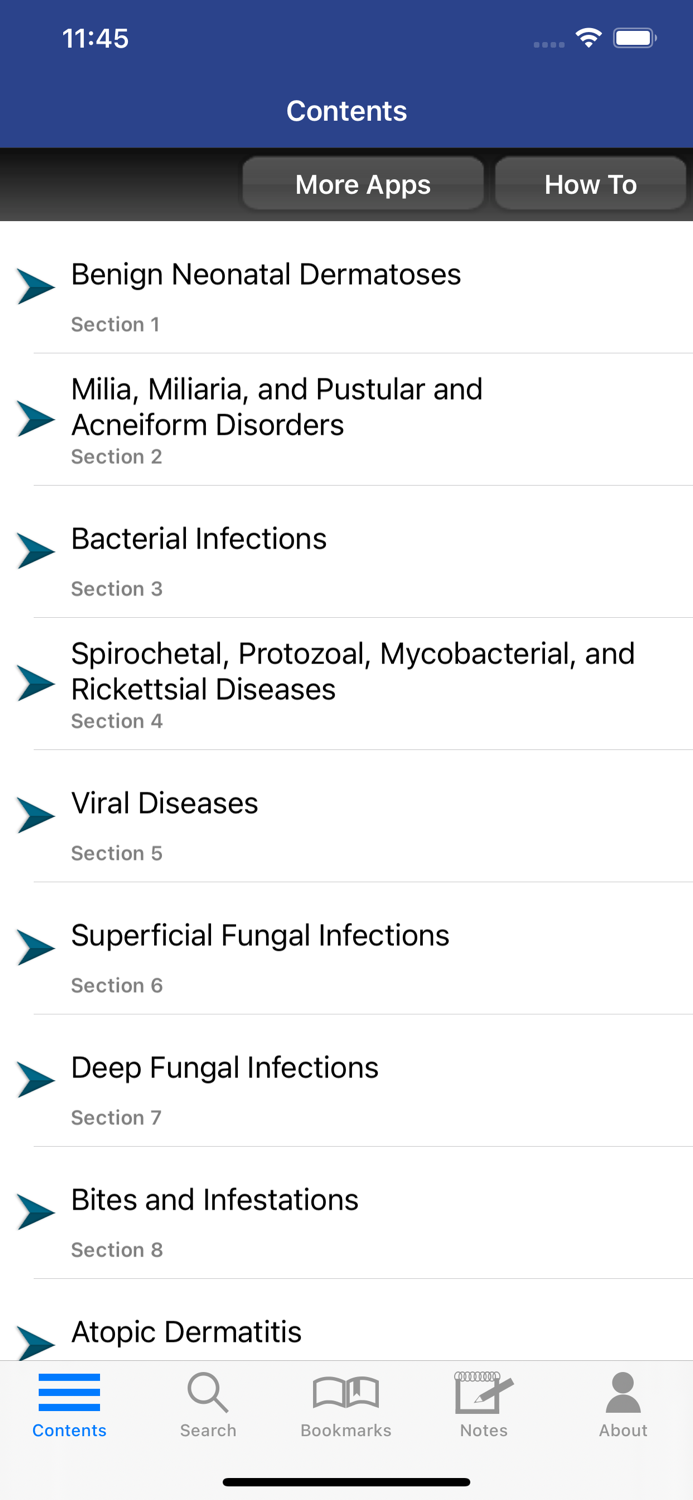The height and width of the screenshot is (1500, 693).
Task: Tap the Notes pencil icon
Action: click(483, 1391)
